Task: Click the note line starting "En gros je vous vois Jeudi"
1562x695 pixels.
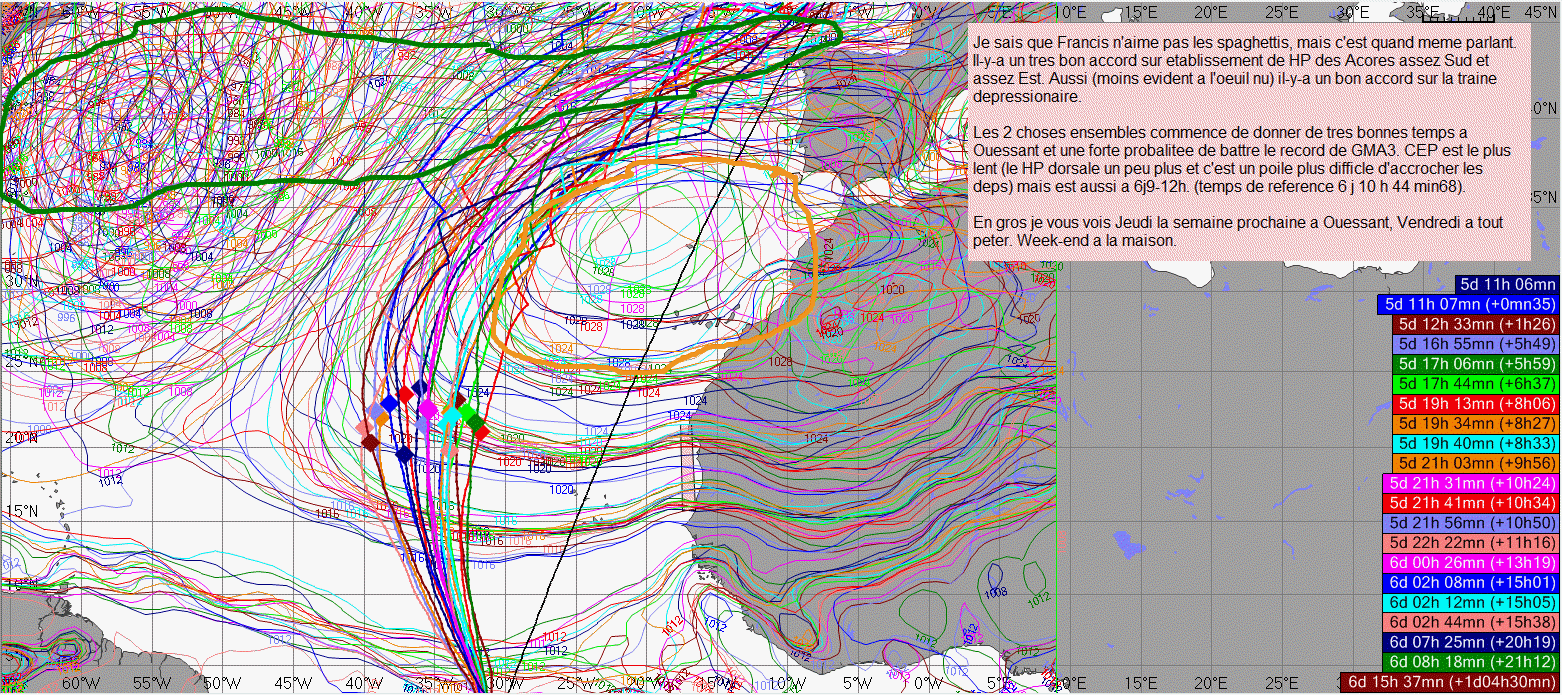Action: click(1238, 222)
